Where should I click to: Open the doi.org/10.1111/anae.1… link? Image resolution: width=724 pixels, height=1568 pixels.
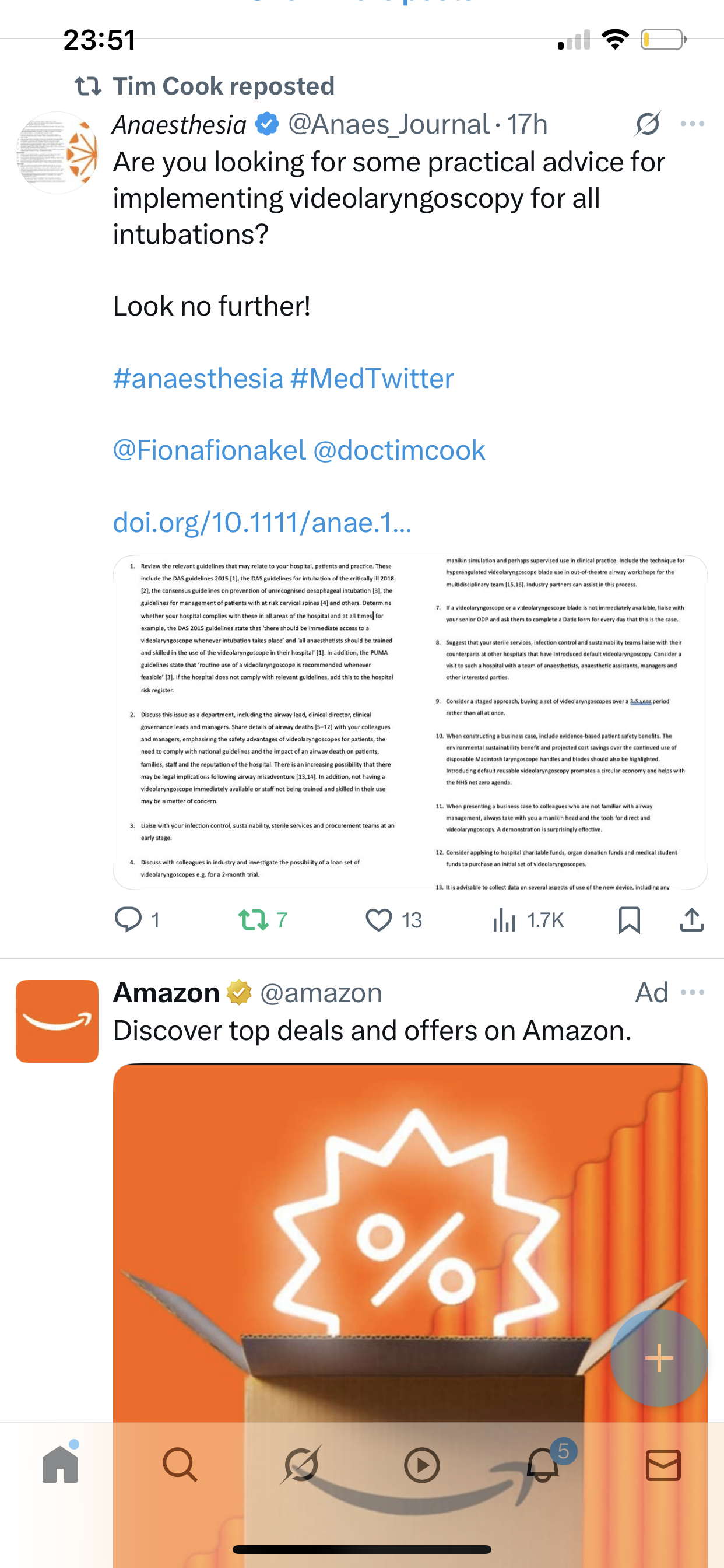click(x=262, y=522)
